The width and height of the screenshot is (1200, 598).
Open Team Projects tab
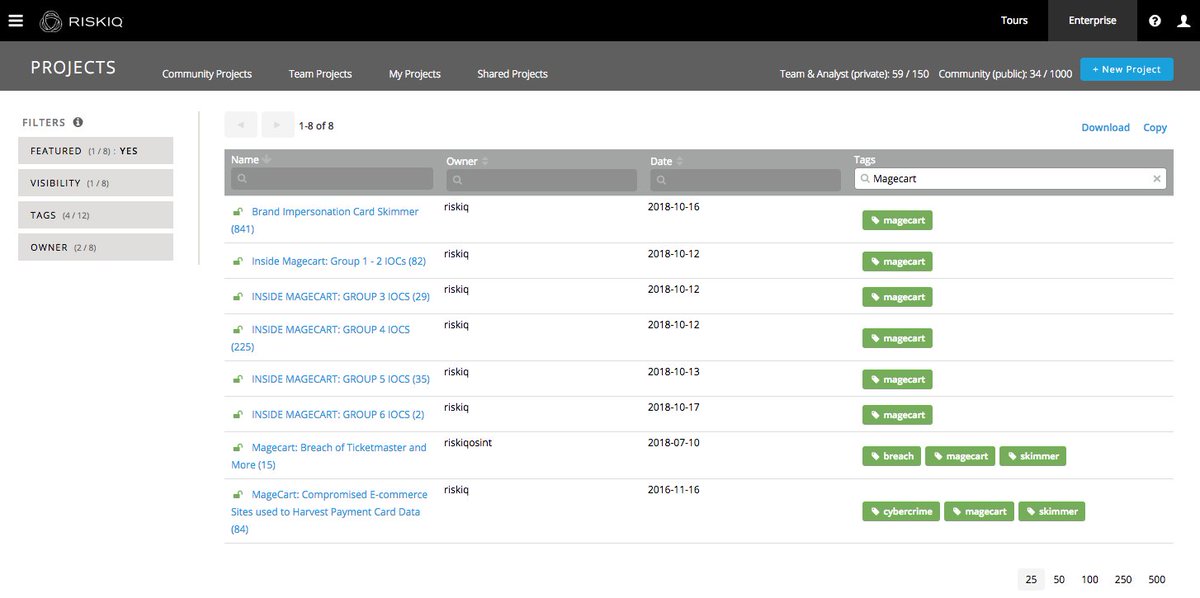pos(320,74)
